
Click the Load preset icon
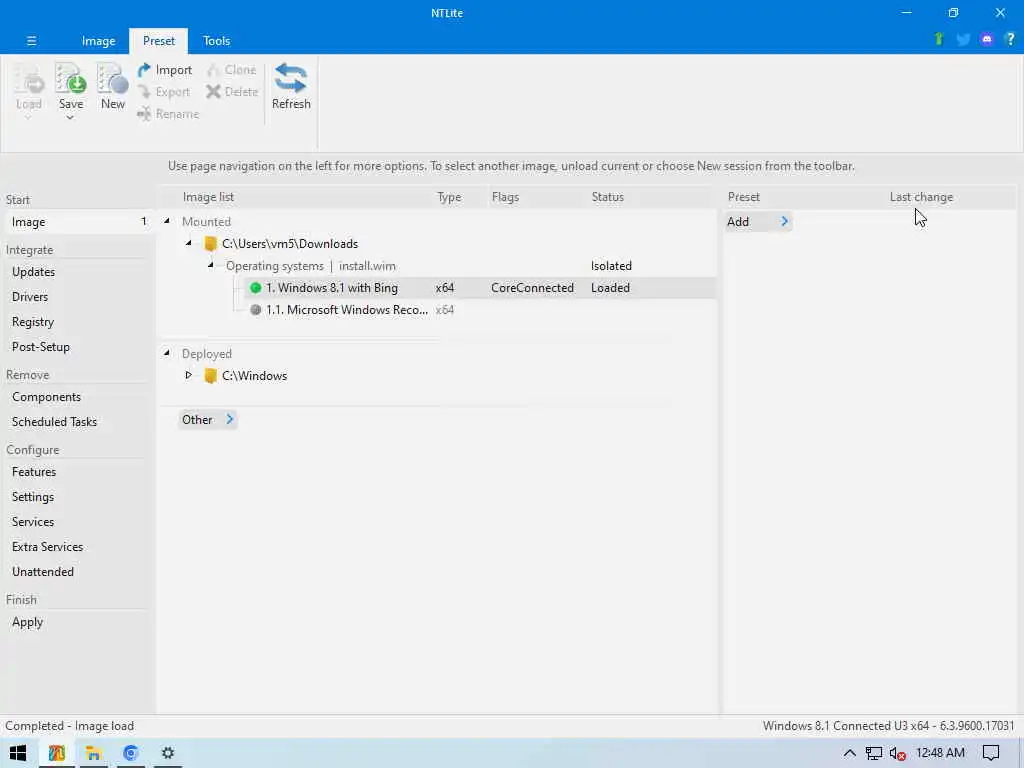click(x=29, y=80)
